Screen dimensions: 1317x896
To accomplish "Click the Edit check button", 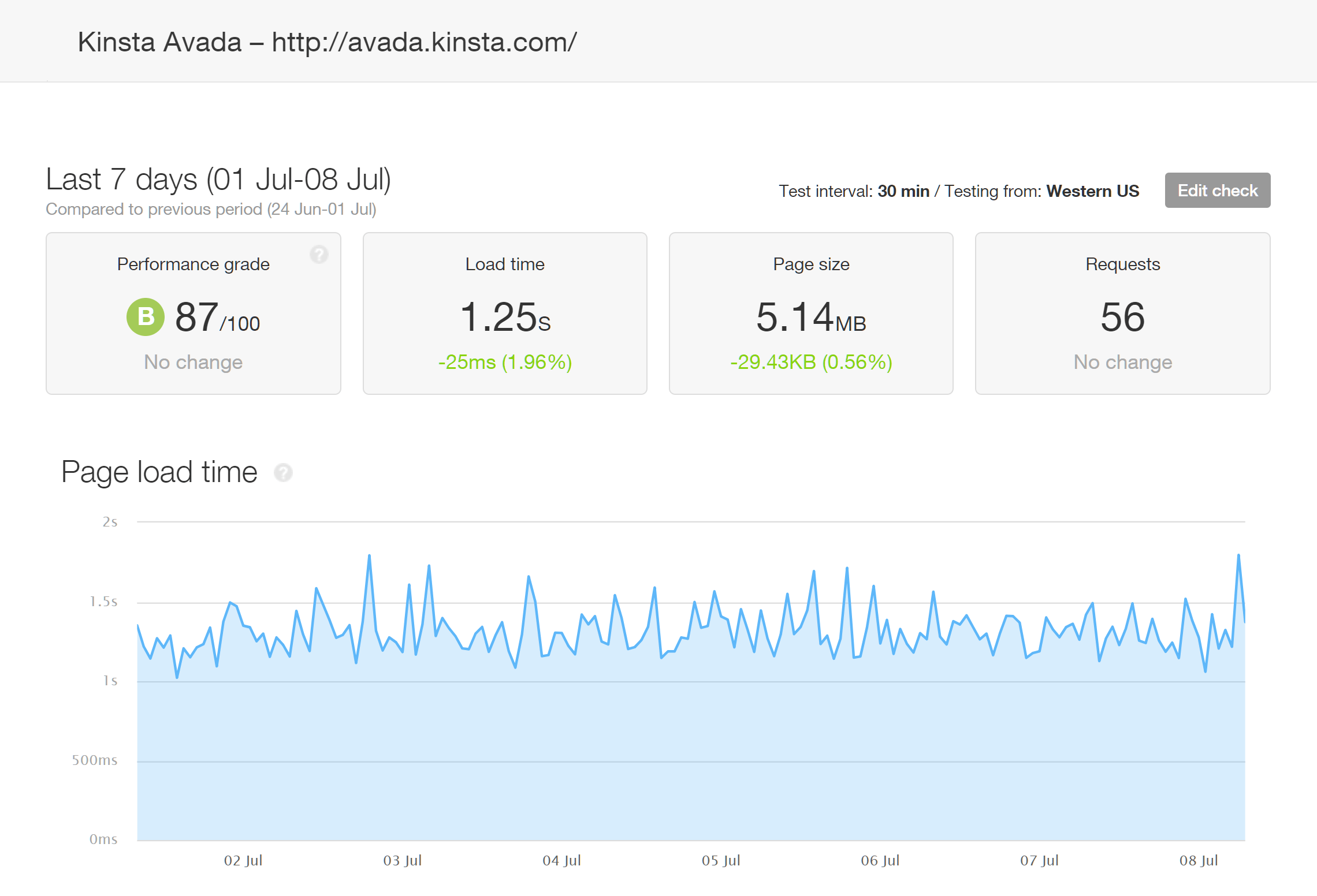I will [1217, 190].
